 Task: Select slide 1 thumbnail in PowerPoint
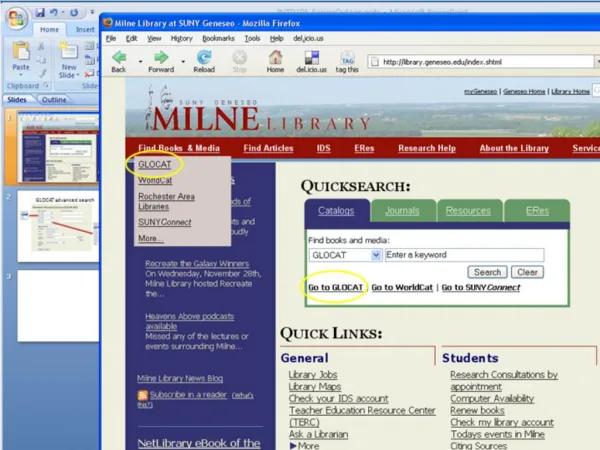click(58, 147)
